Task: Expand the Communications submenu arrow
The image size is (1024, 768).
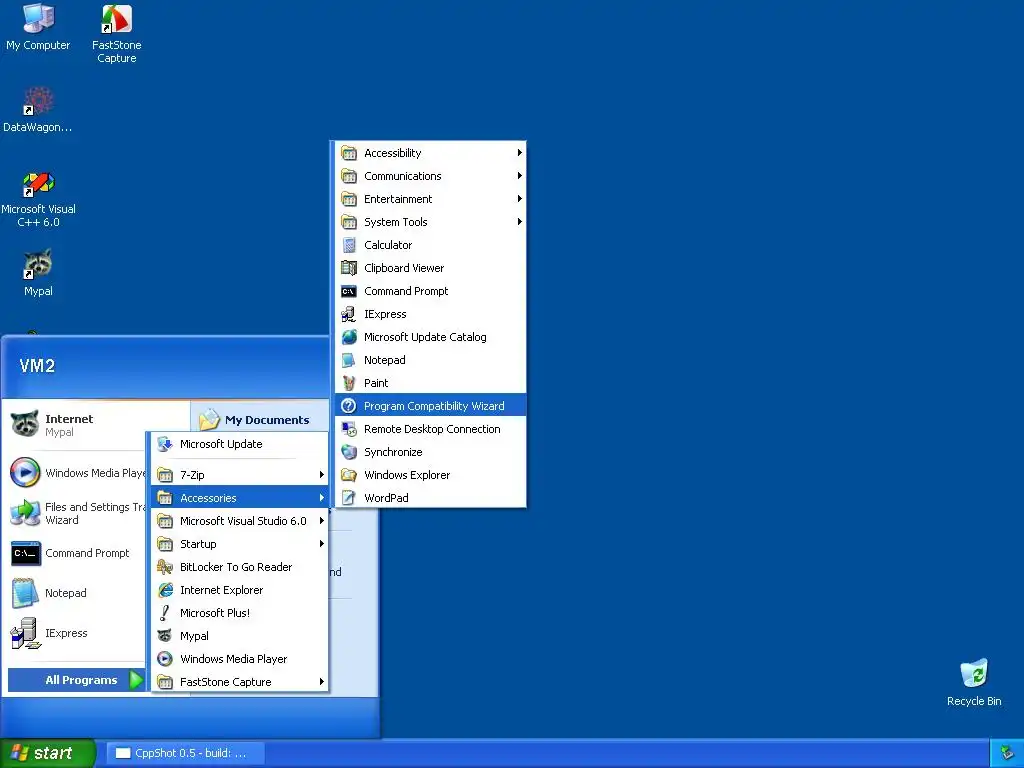Action: click(519, 176)
